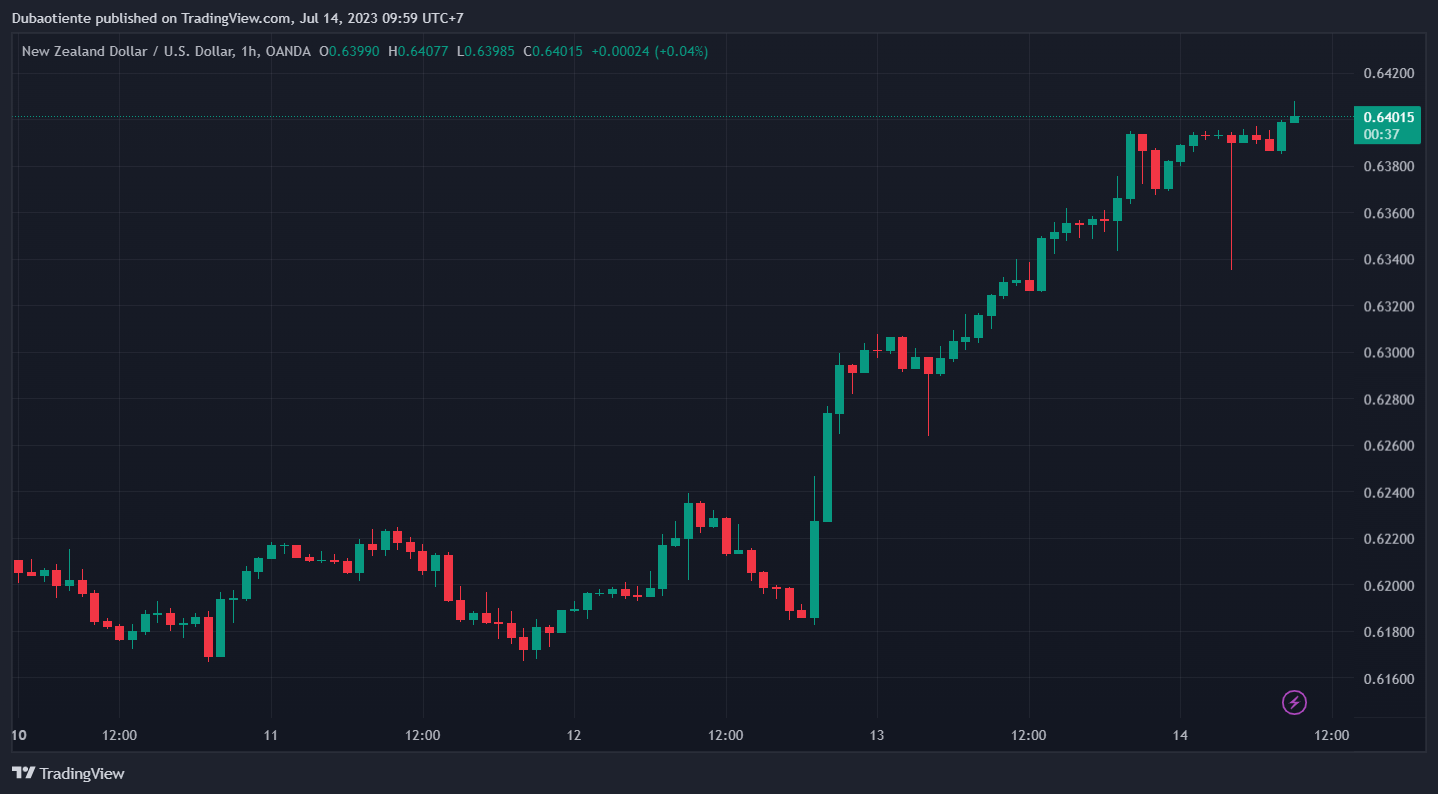Click the low value L0.63985
The height and width of the screenshot is (794, 1438).
tap(486, 51)
